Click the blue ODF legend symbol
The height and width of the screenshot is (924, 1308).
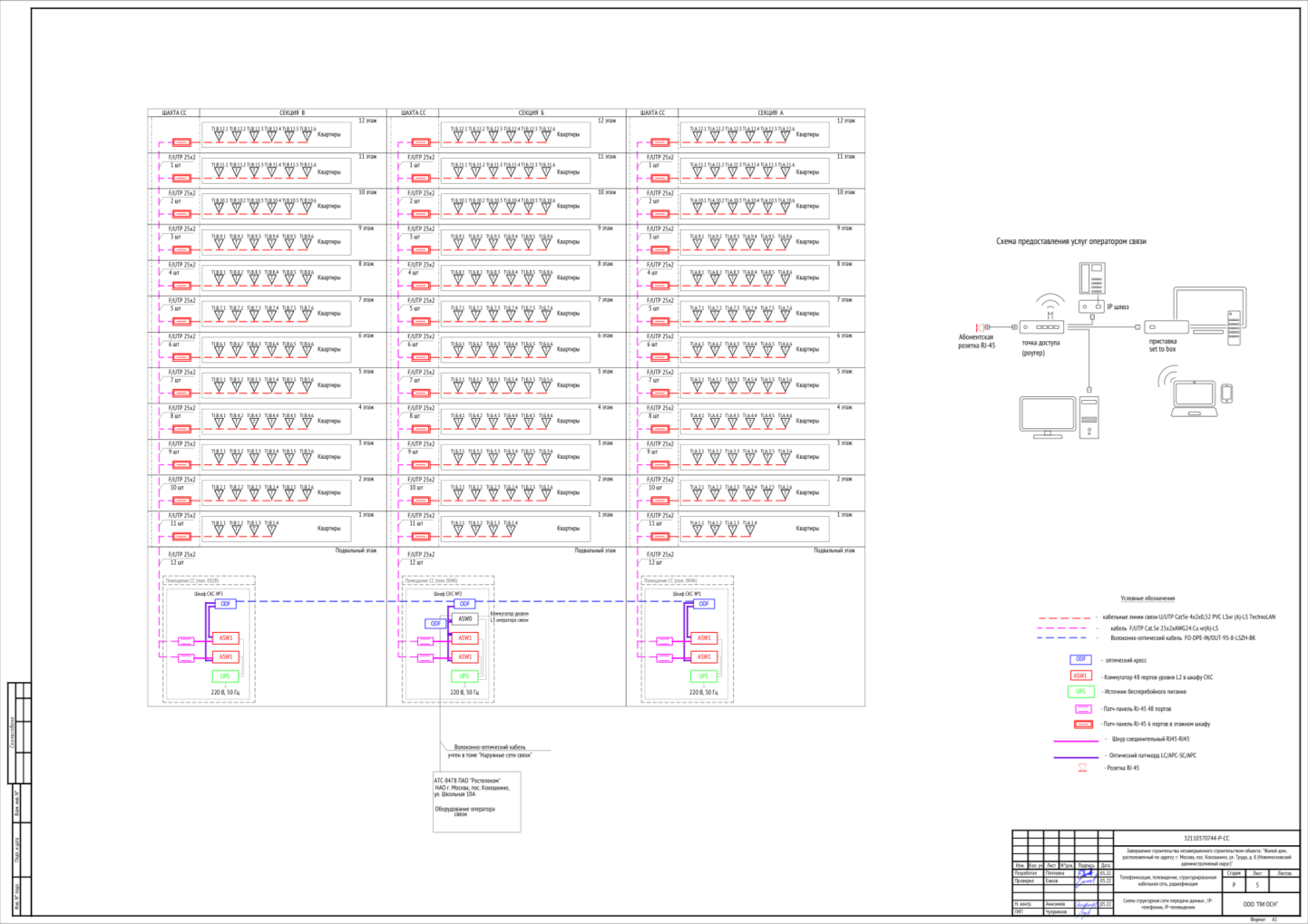click(x=1080, y=659)
